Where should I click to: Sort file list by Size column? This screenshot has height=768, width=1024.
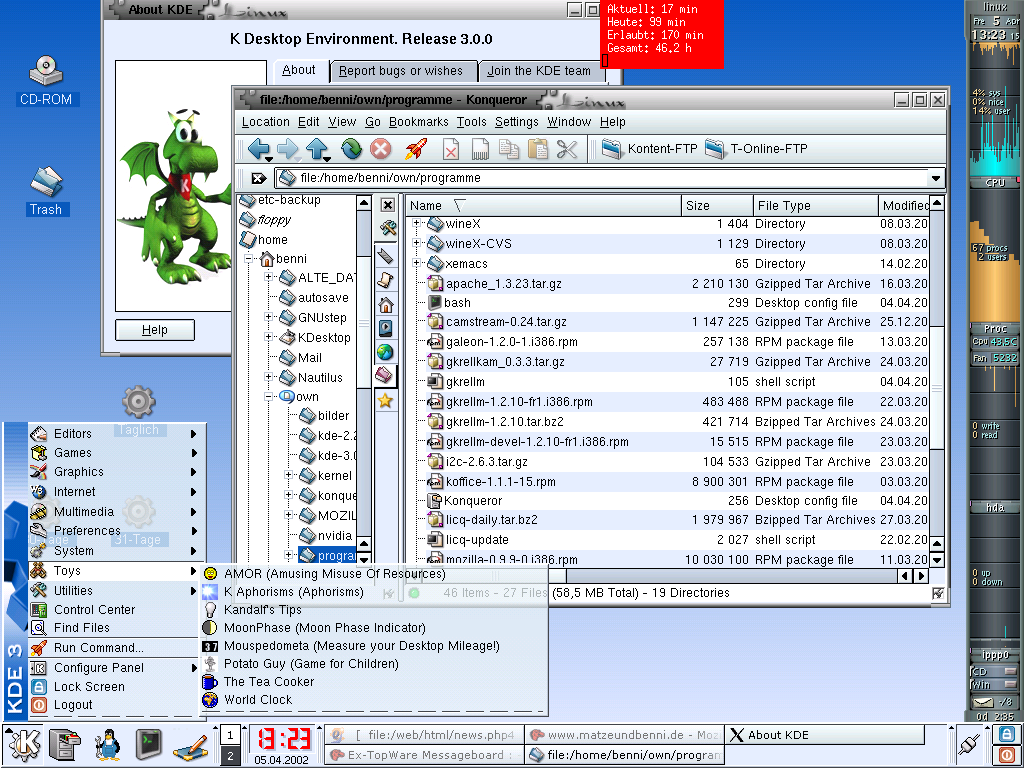(716, 205)
